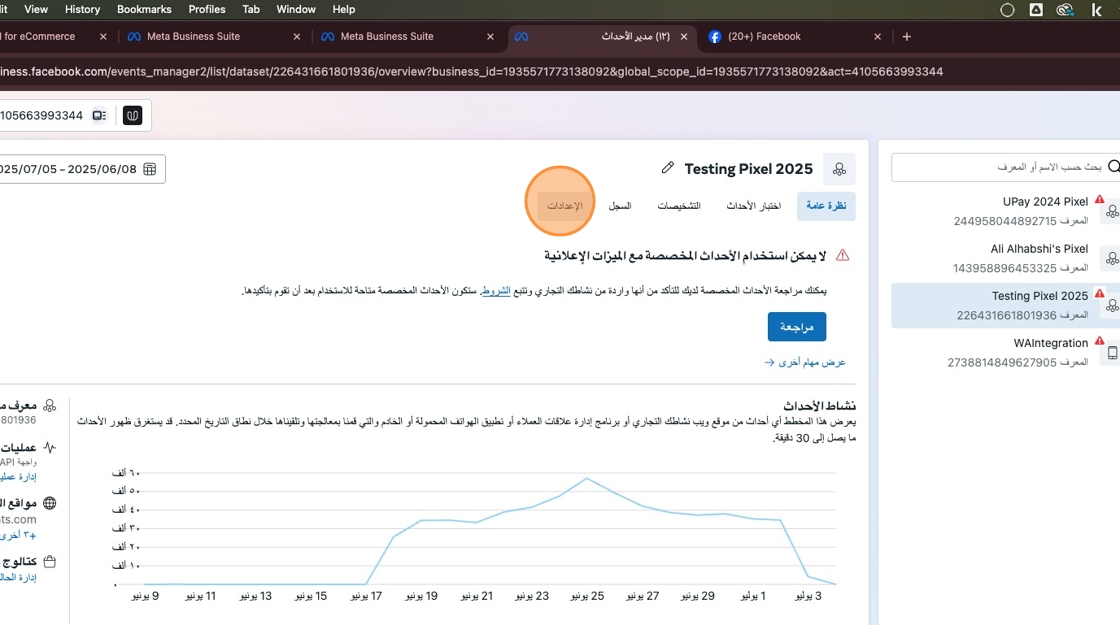1120x625 pixels.
Task: Click the cloud sync icon in menu bar
Action: [x=1065, y=10]
